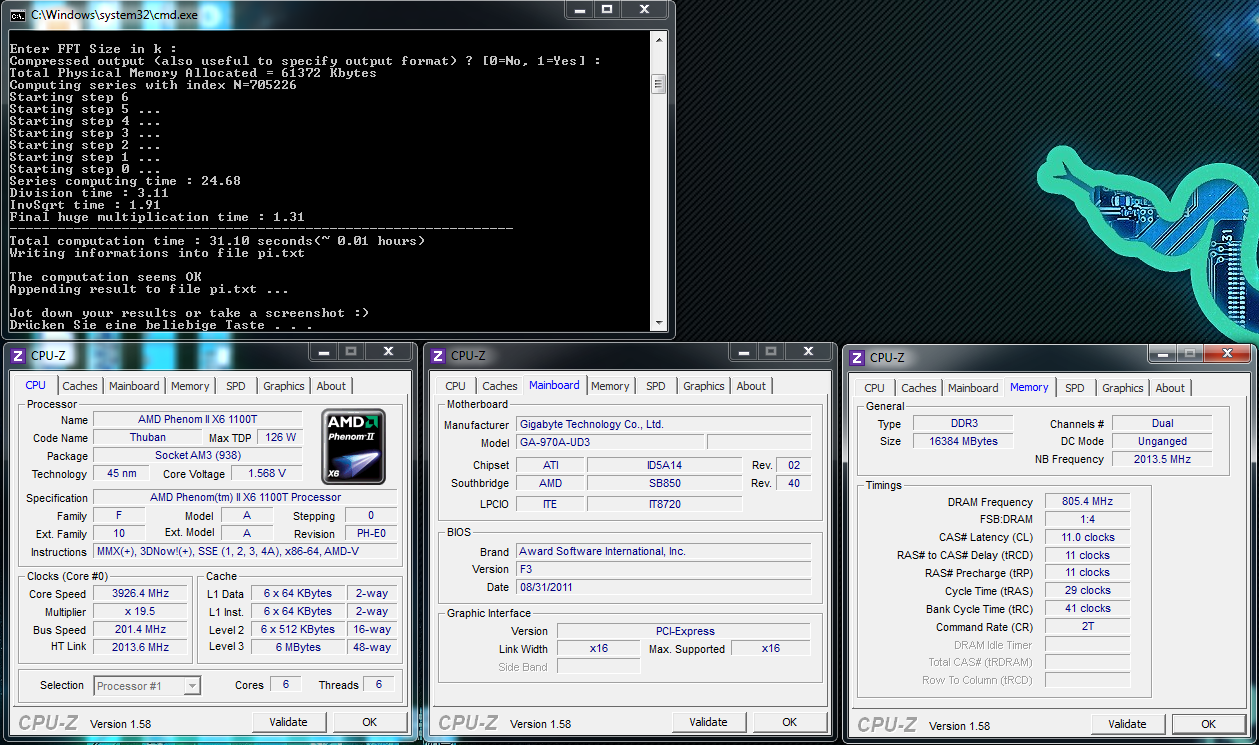
Task: Click OK in the Mainboard window
Action: 790,722
